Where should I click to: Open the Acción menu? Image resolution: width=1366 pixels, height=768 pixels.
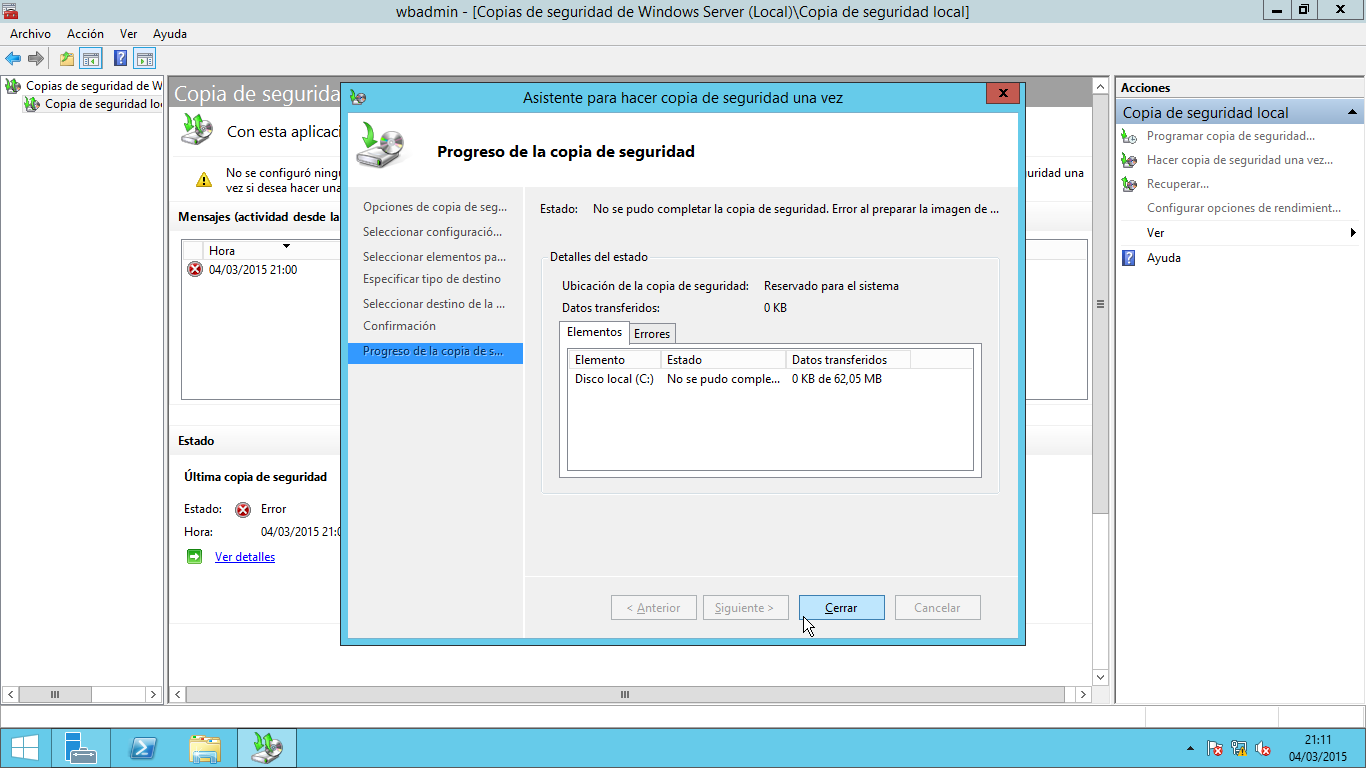click(x=85, y=34)
